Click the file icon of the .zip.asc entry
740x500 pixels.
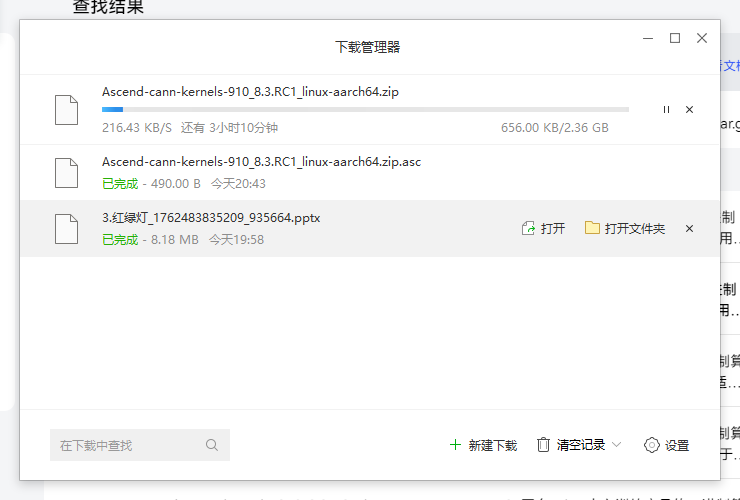click(x=67, y=173)
